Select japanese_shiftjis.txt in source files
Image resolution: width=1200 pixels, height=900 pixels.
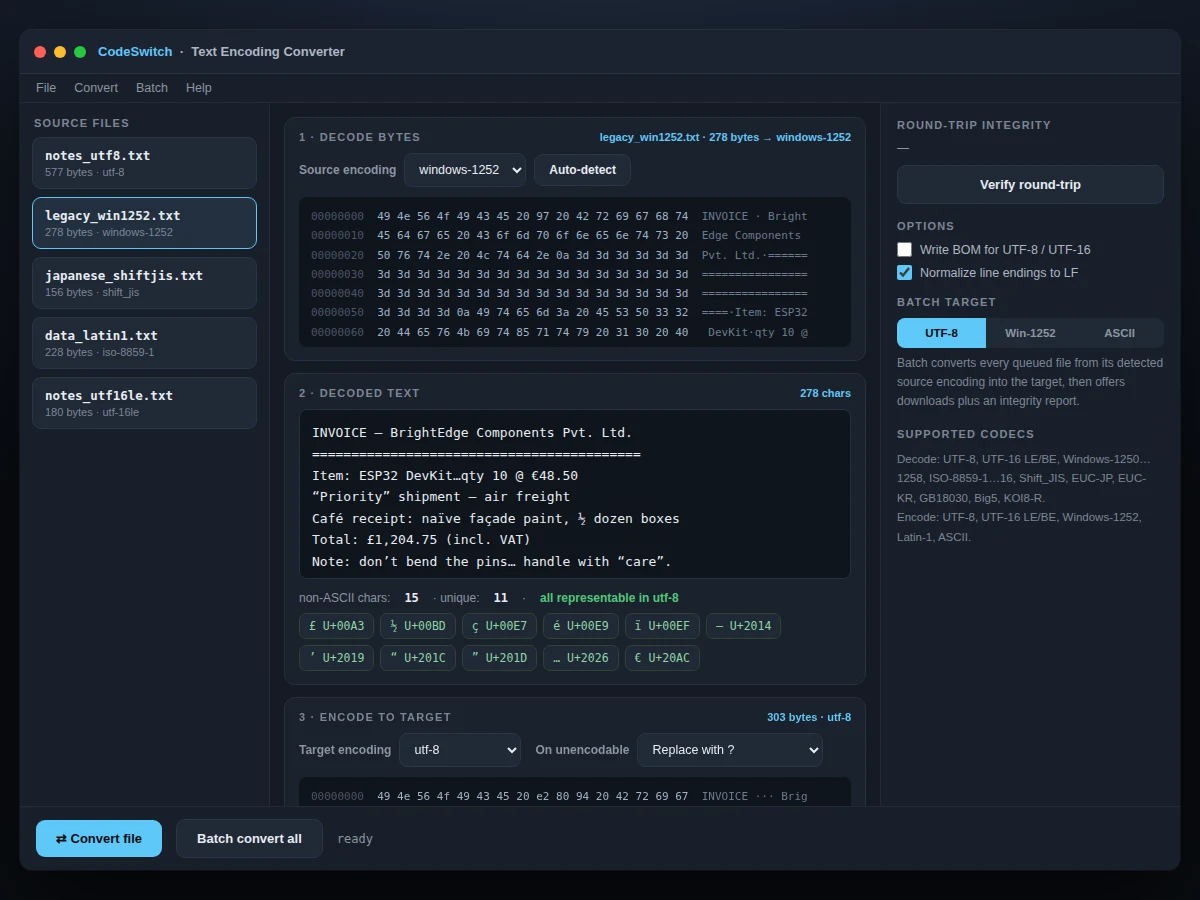[x=144, y=283]
